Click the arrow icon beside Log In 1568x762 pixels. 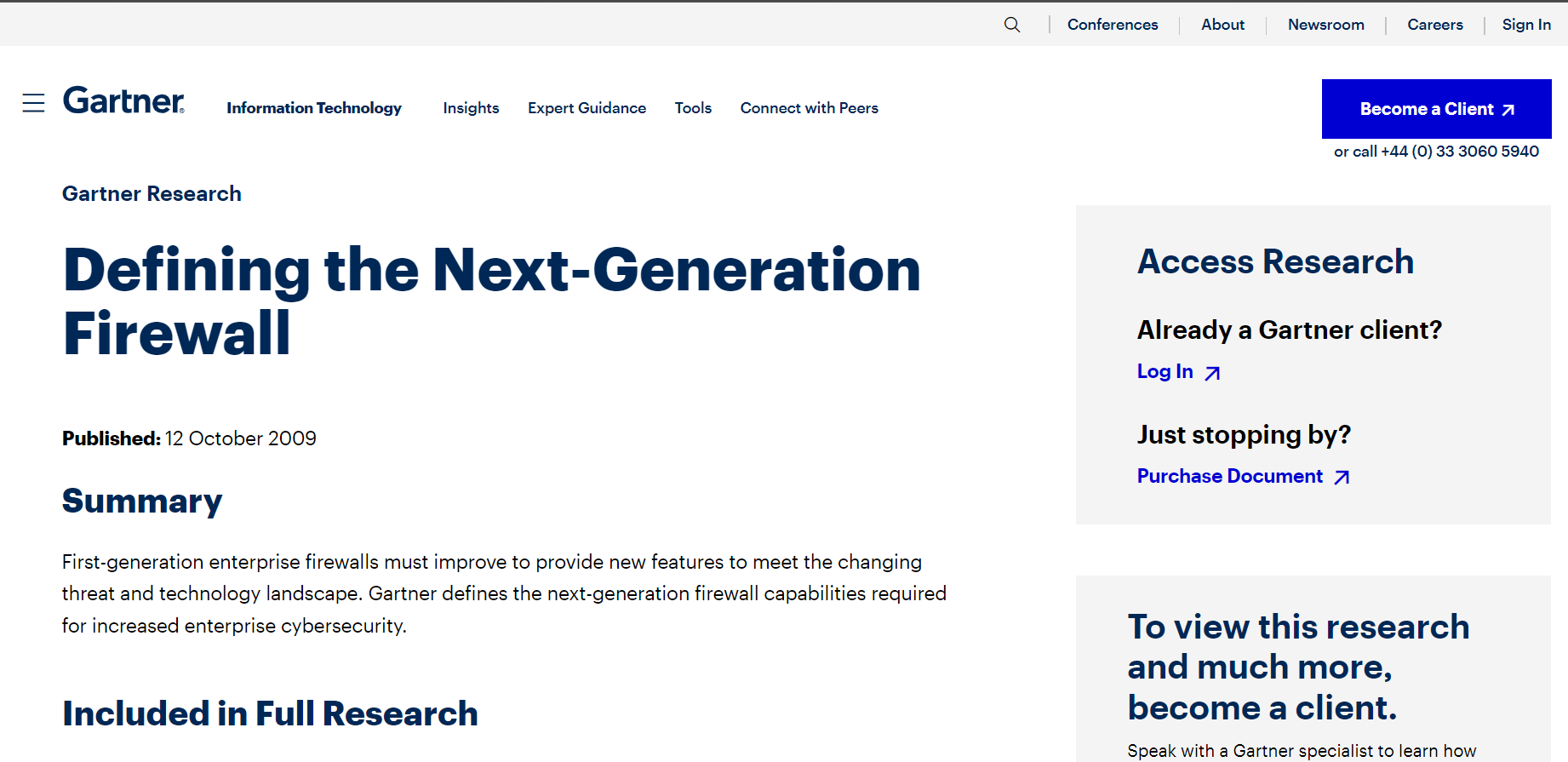tap(1212, 373)
